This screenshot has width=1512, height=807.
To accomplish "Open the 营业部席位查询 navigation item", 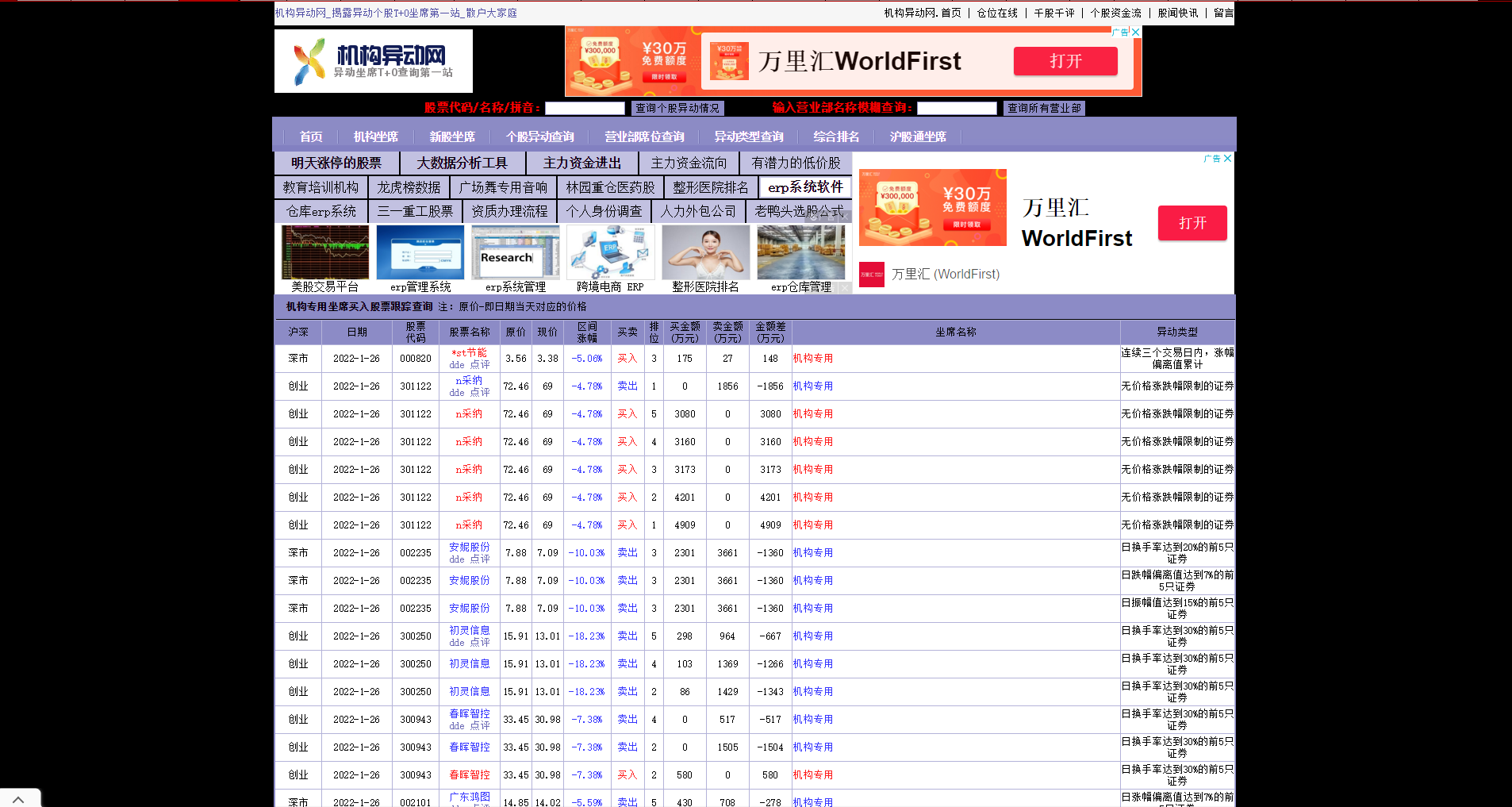I will click(644, 136).
